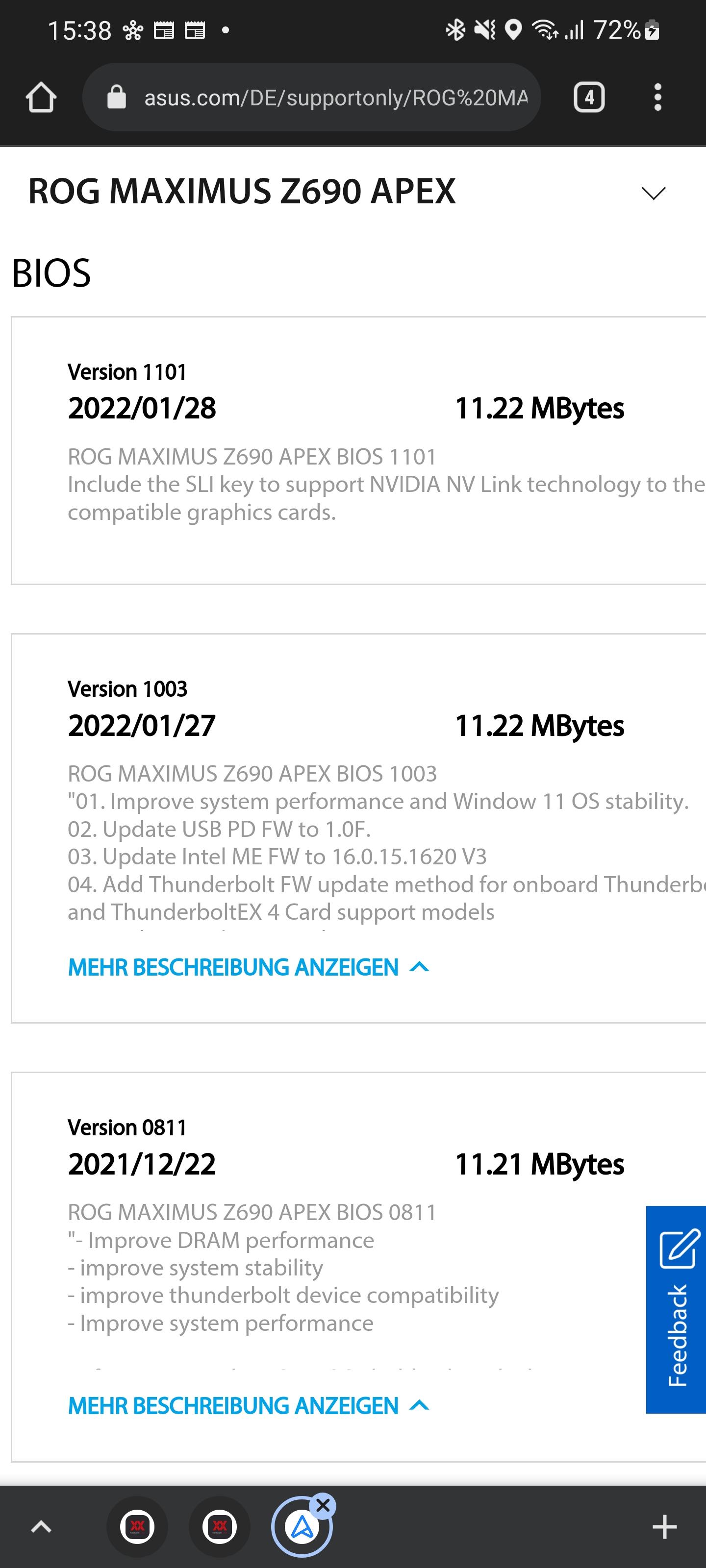Select the Version 0811 BIOS entry title
Screen dimensions: 706x1568
click(x=126, y=1127)
